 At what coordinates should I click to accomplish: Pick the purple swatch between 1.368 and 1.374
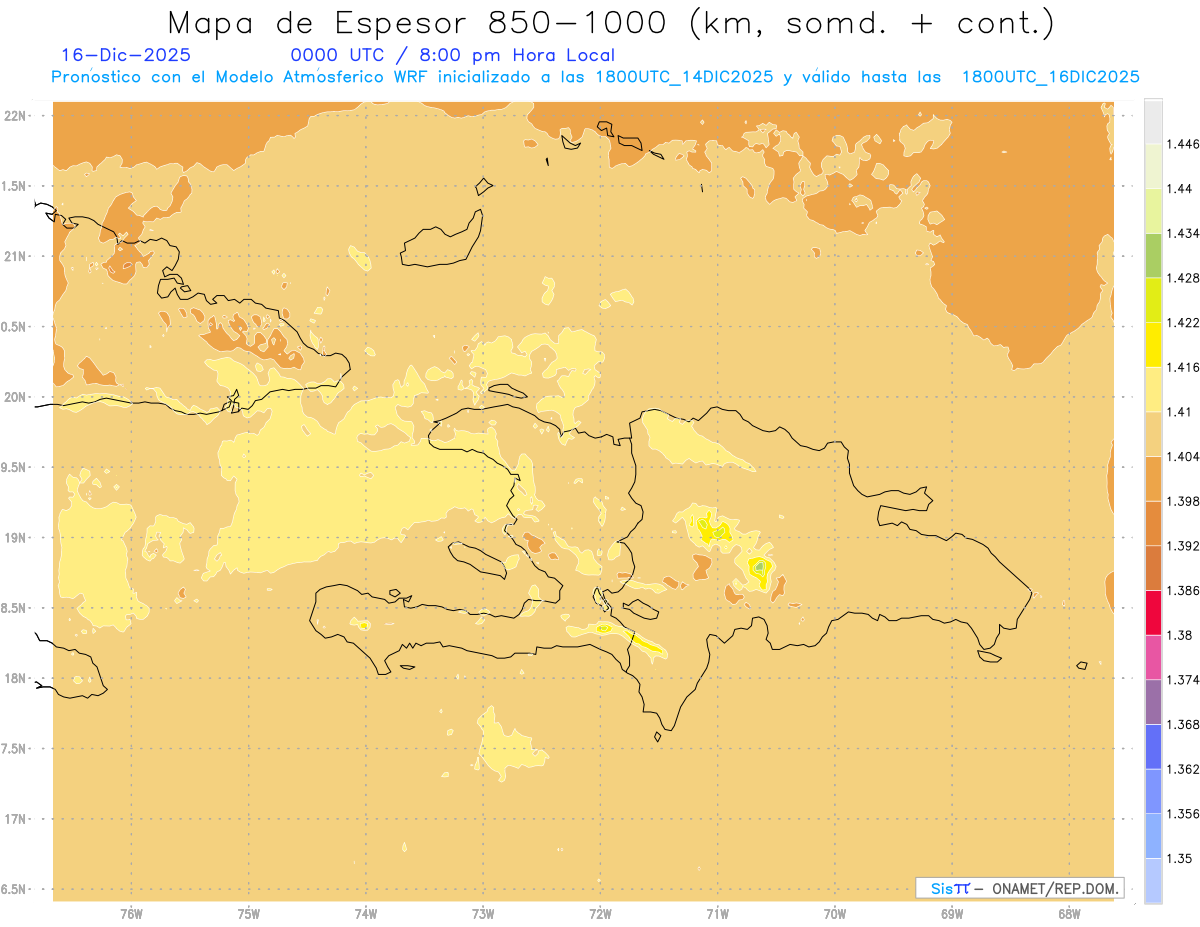[1153, 702]
